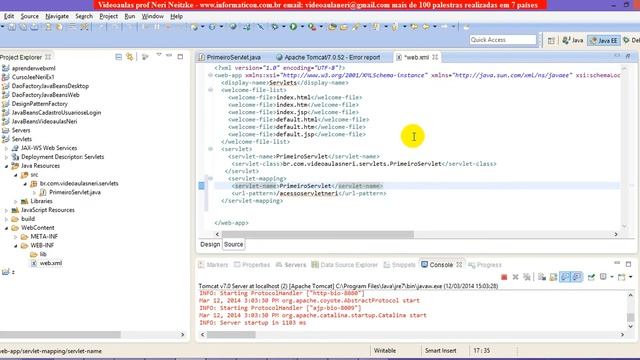Close the Console view tab
The width and height of the screenshot is (640, 360).
(x=459, y=265)
